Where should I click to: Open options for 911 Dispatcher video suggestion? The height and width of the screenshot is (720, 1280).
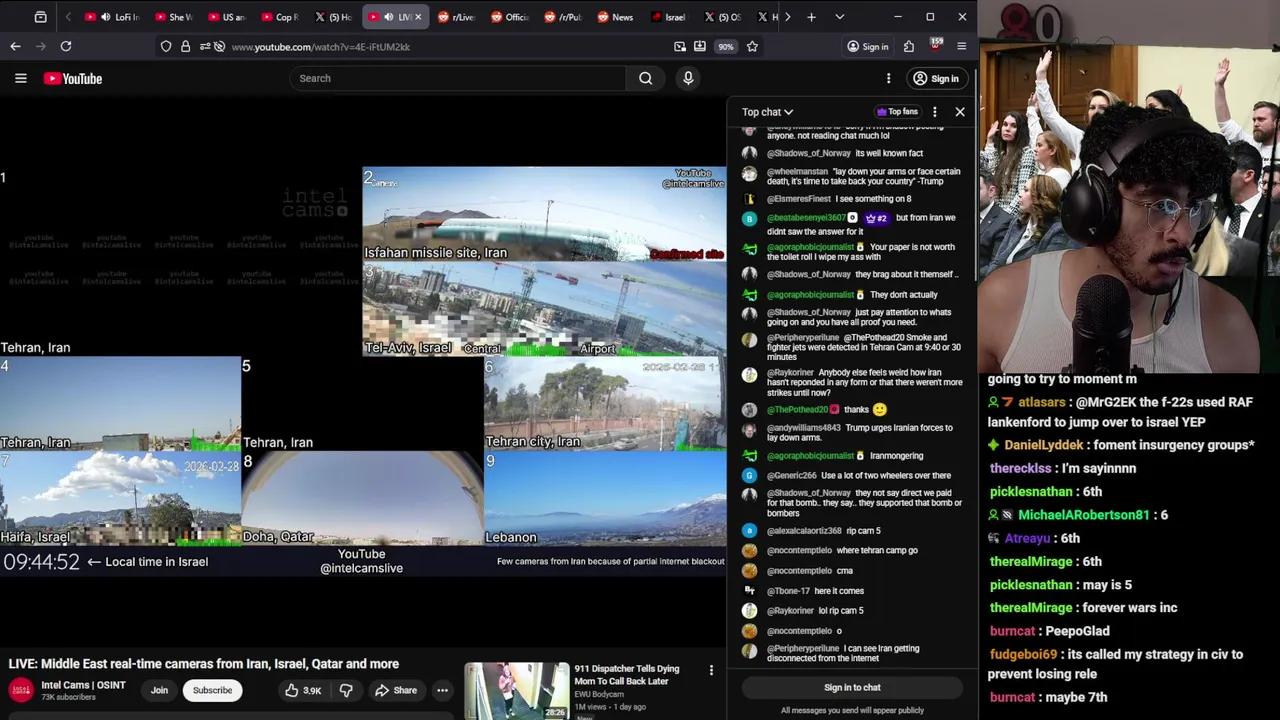[711, 670]
